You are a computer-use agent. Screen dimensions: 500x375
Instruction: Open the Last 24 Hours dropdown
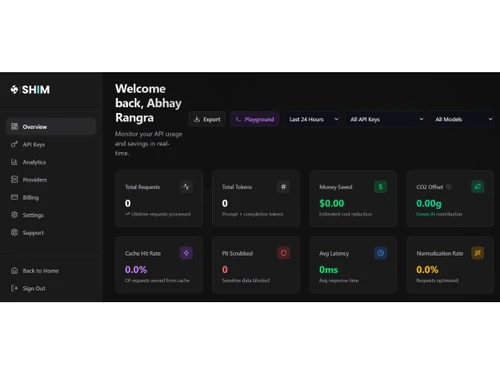coord(313,119)
